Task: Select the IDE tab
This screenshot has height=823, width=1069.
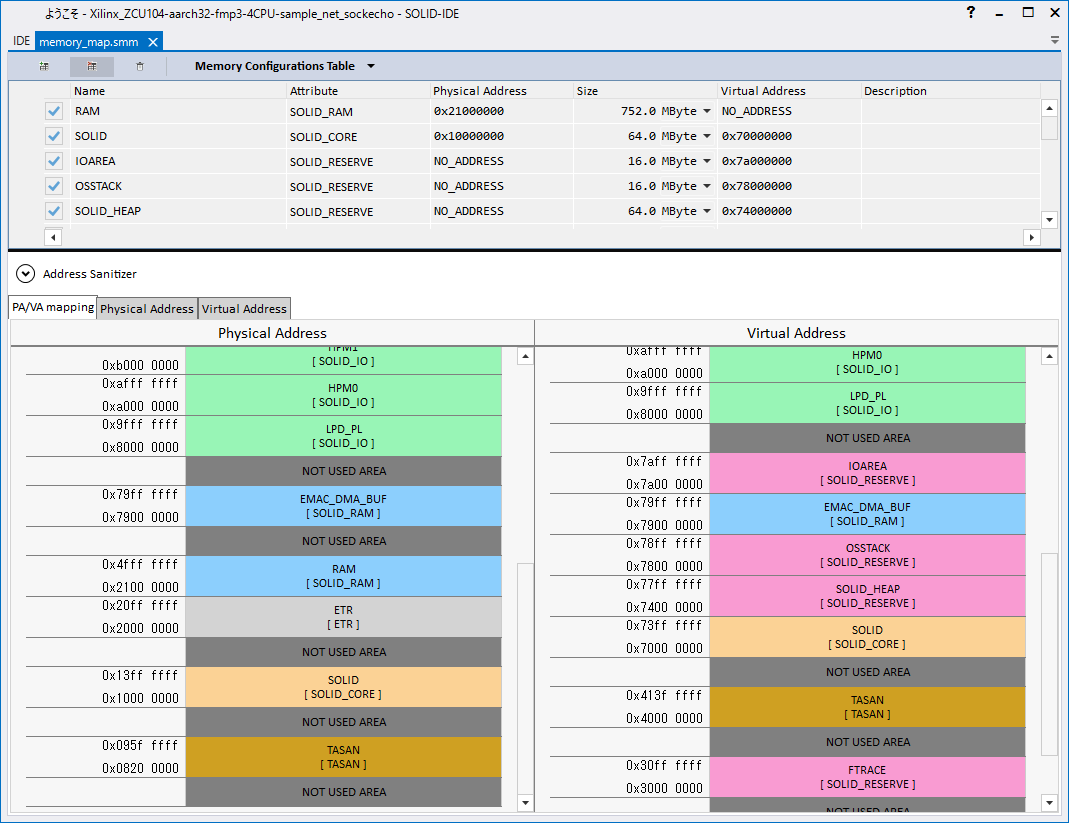Action: [21, 42]
